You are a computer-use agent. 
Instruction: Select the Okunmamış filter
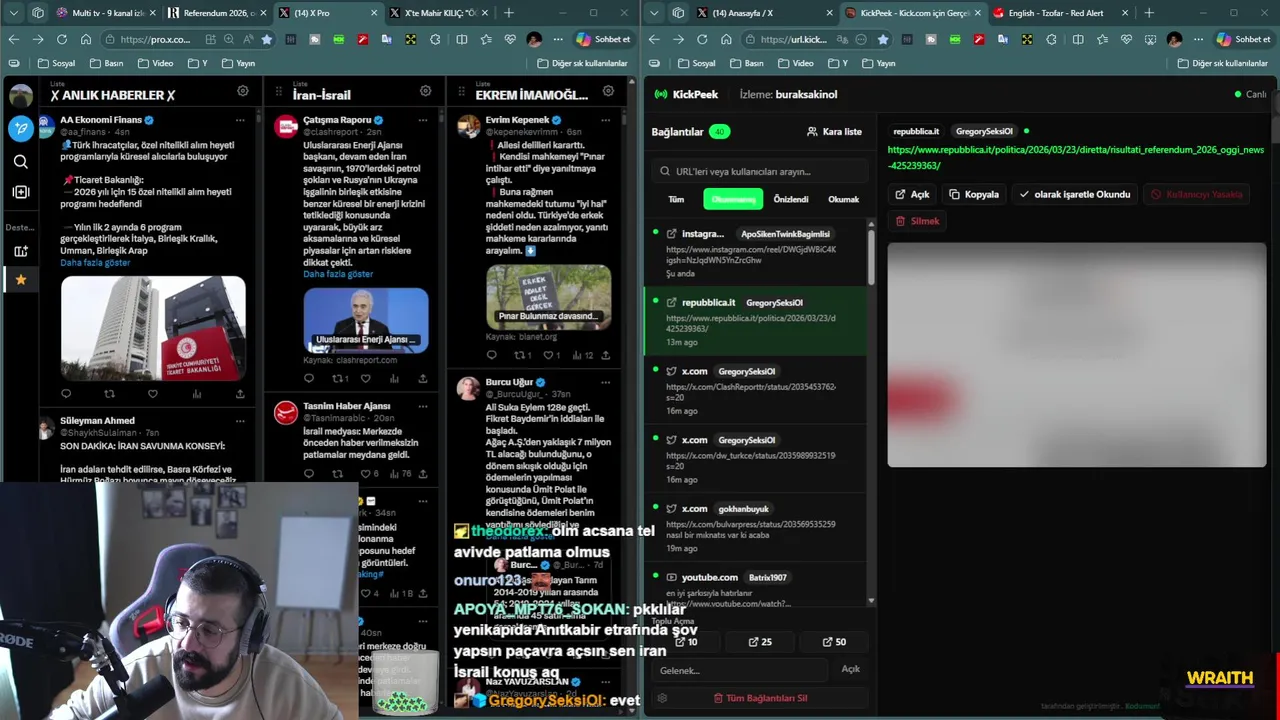click(733, 199)
